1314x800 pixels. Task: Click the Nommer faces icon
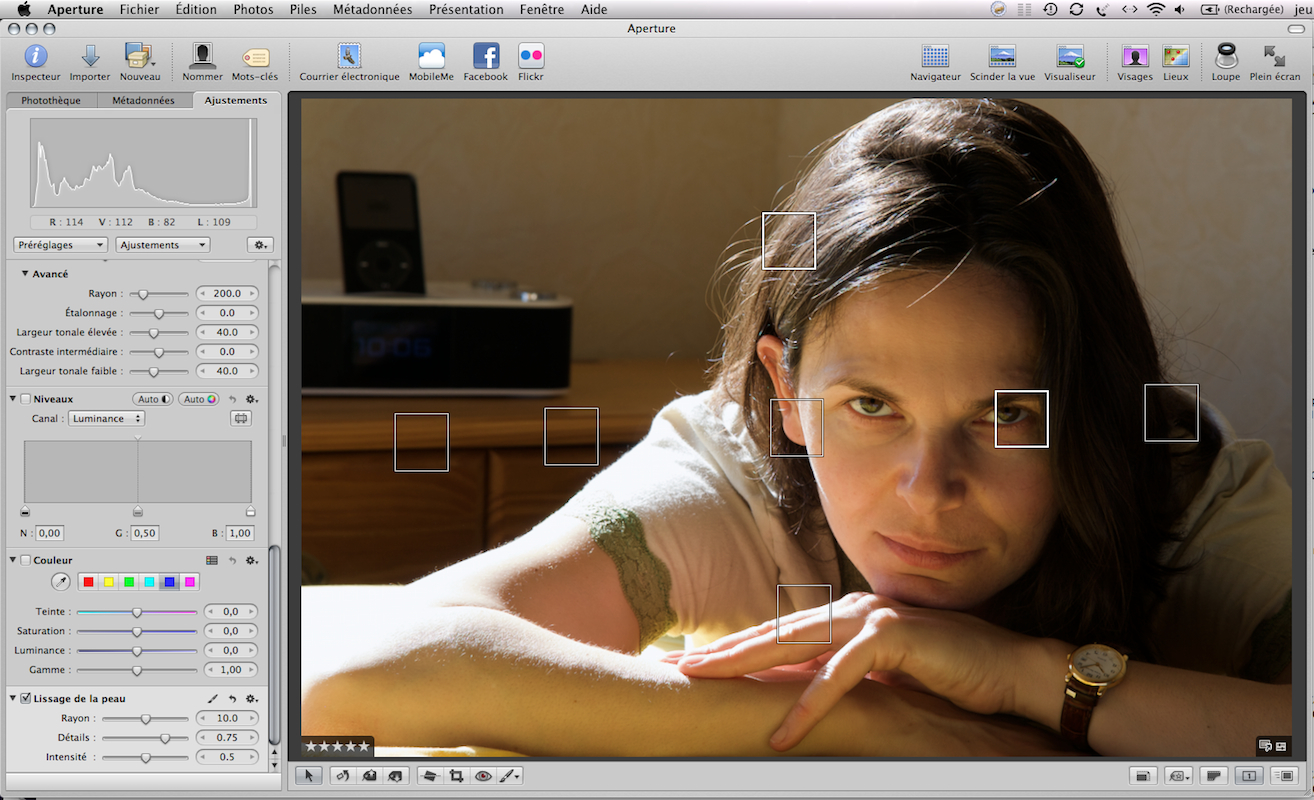(x=203, y=62)
